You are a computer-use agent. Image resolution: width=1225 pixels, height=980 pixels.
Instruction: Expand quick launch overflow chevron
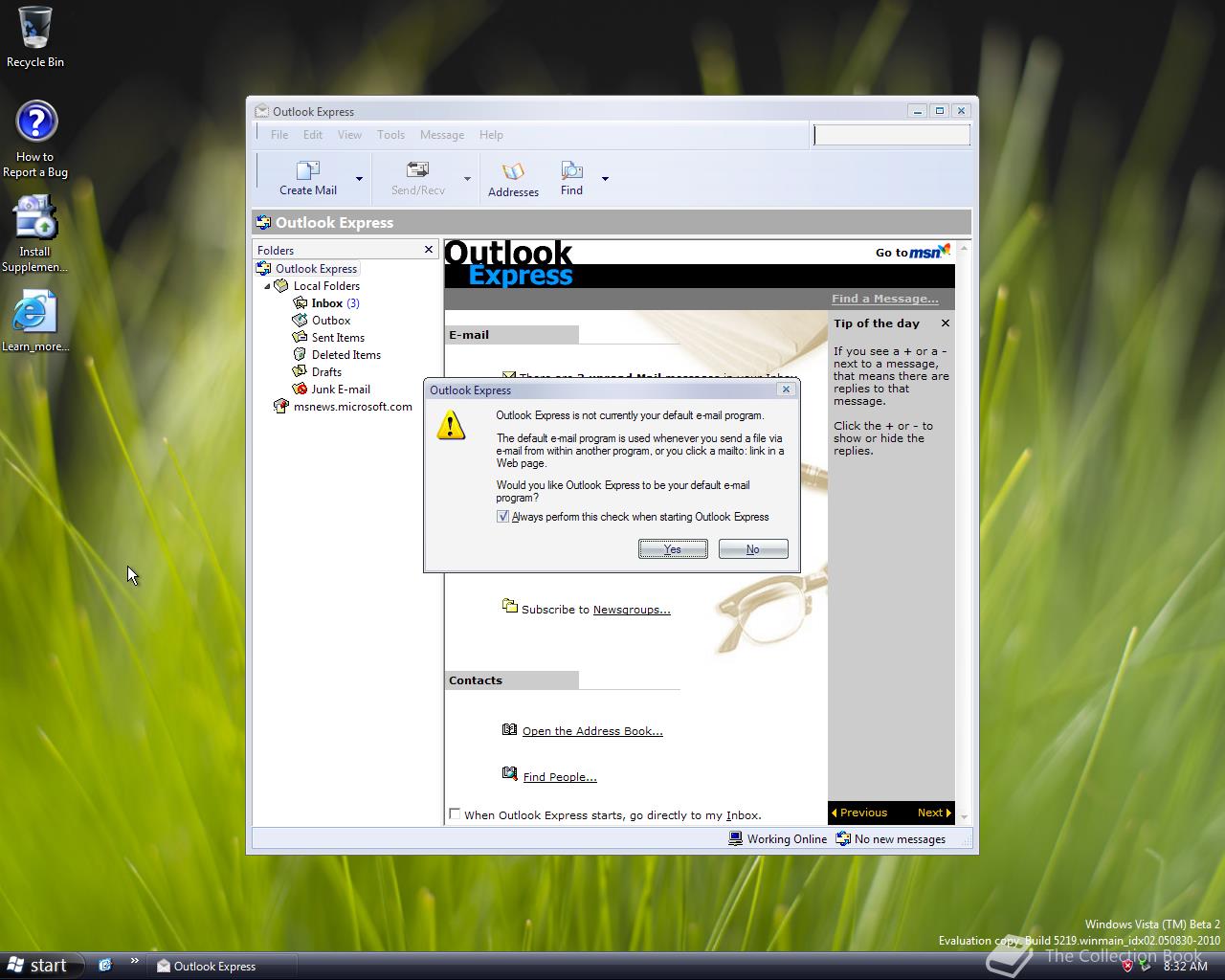tap(134, 961)
